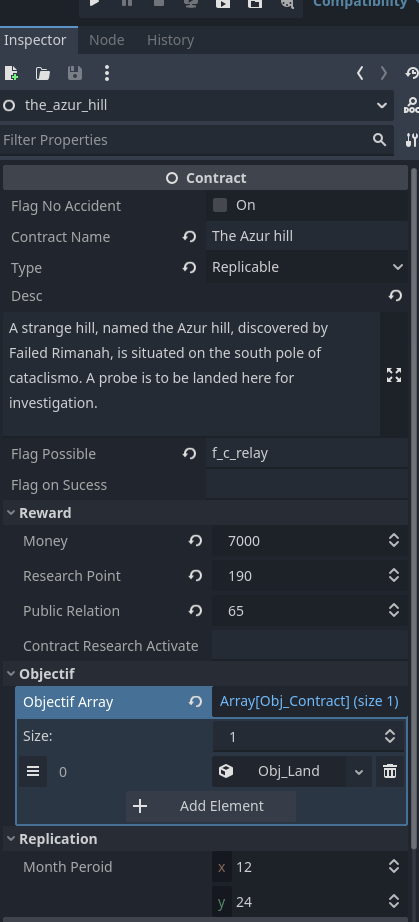Open the Type dropdown showing Replicable
The height and width of the screenshot is (922, 419).
[x=307, y=267]
